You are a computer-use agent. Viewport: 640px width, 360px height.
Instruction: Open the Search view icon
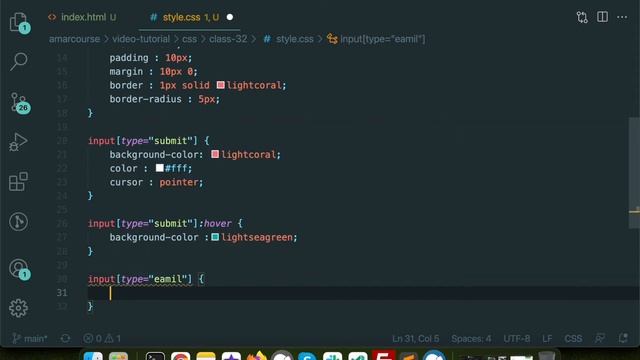point(18,61)
